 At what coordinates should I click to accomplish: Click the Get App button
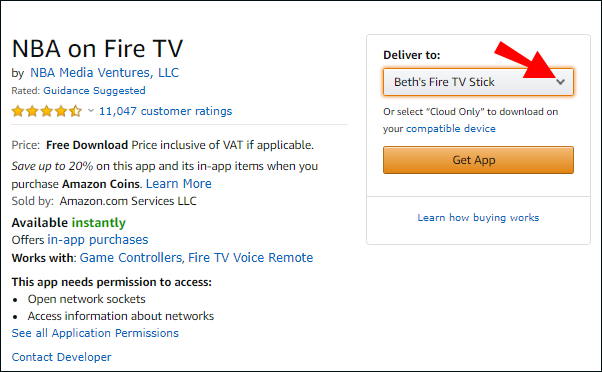click(x=478, y=160)
